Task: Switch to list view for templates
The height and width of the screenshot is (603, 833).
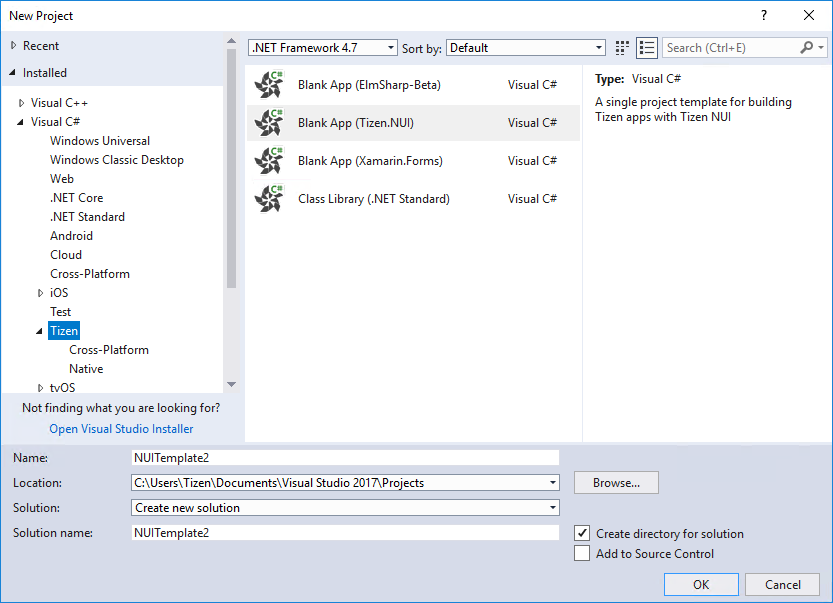Action: (646, 47)
